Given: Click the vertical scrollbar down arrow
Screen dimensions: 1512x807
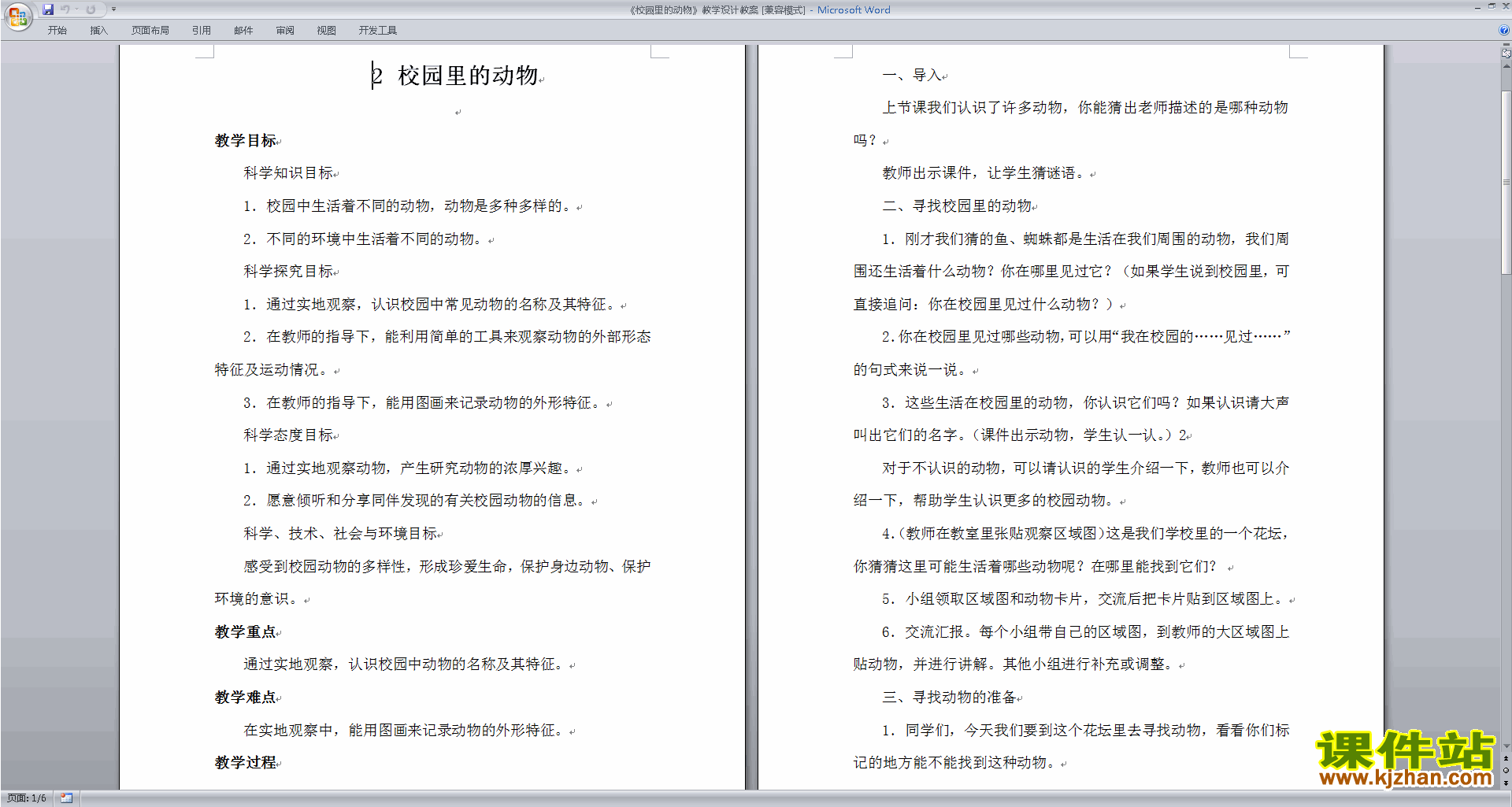Looking at the screenshot, I should pos(1506,746).
